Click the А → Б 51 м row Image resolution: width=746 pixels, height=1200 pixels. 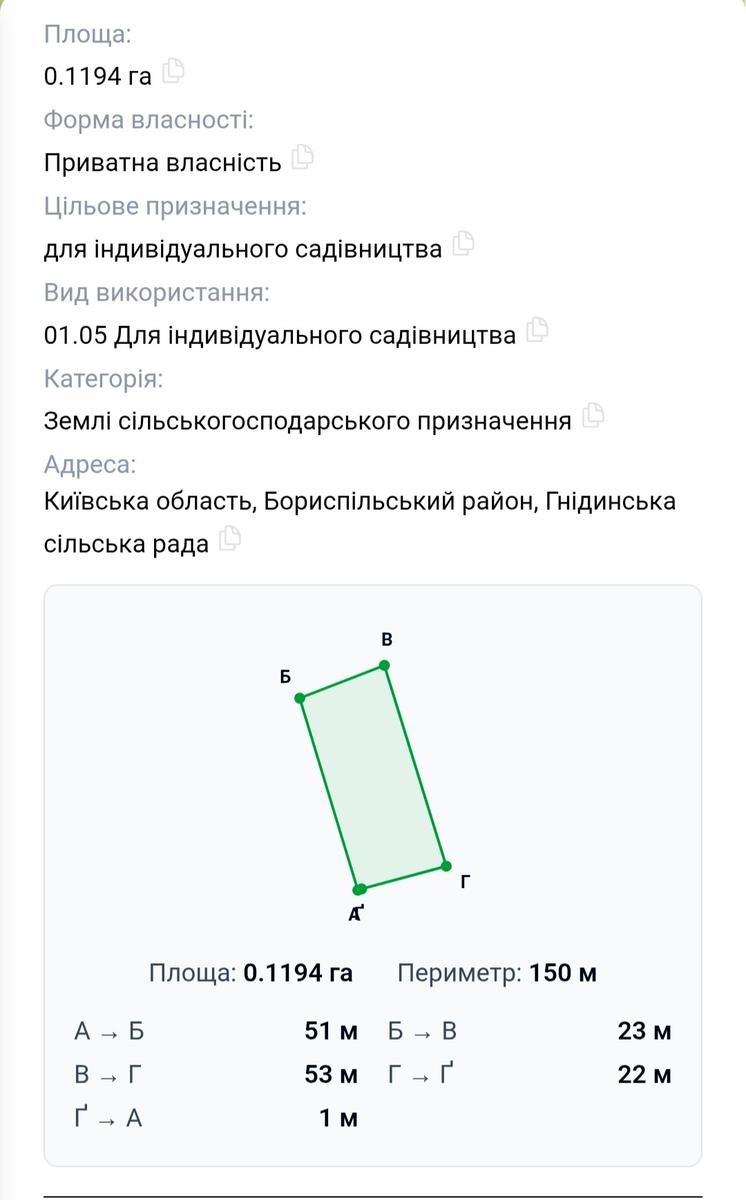215,1031
